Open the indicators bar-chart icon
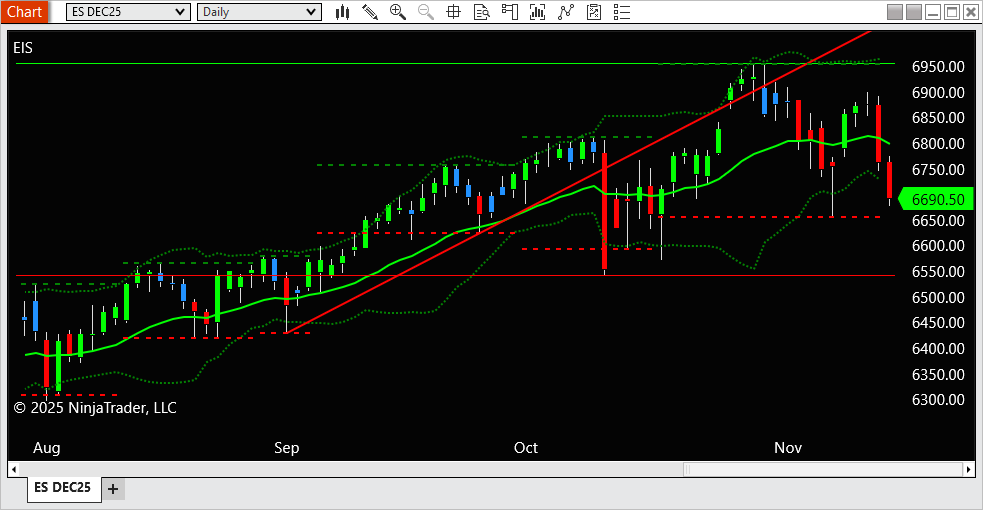 (x=537, y=12)
